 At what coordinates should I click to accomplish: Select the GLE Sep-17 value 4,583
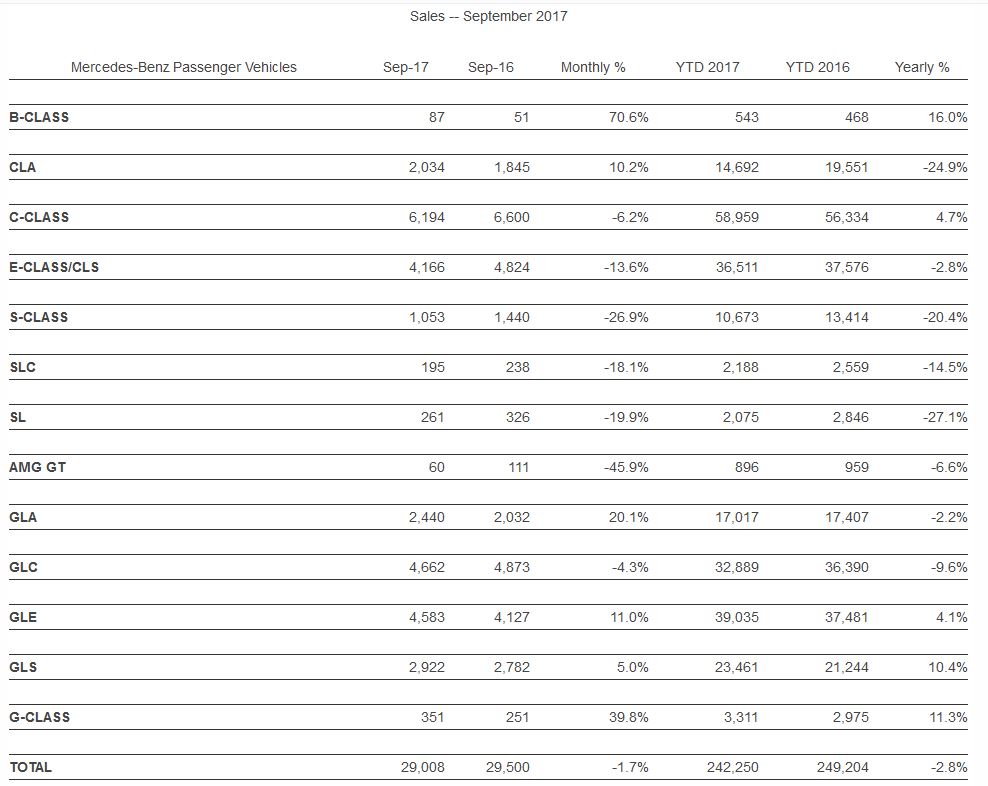(x=426, y=617)
